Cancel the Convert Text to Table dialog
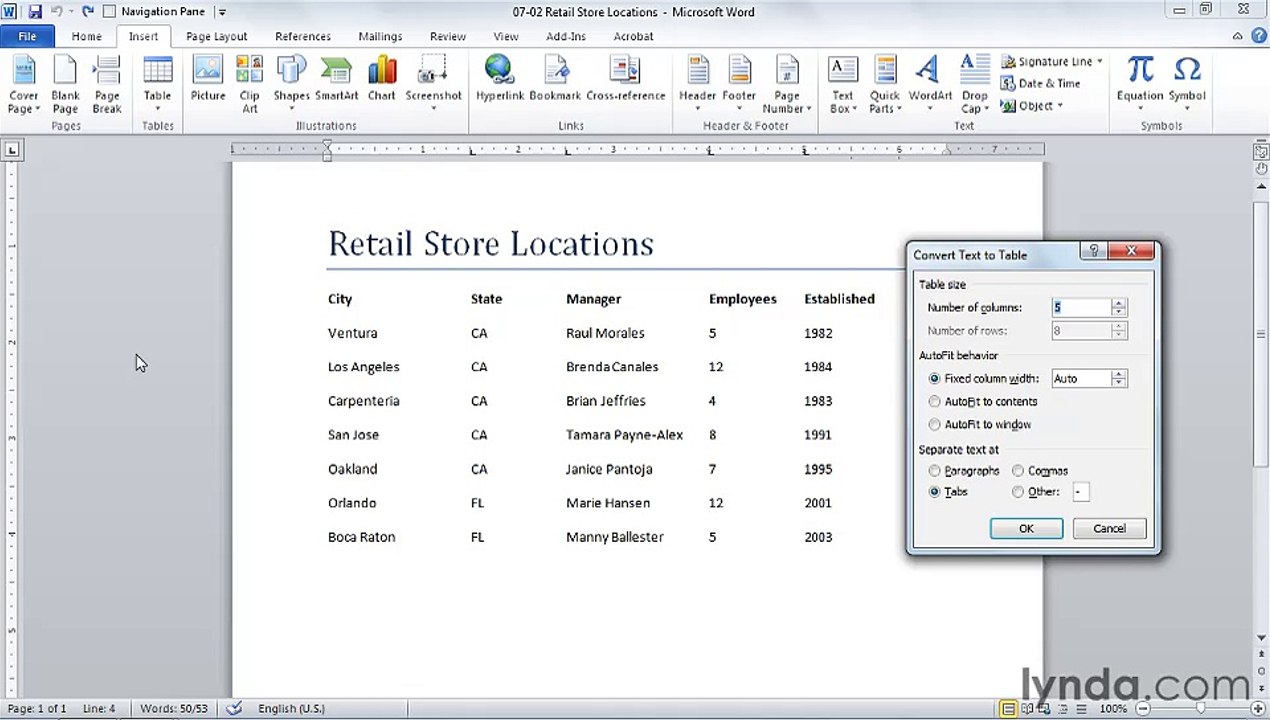 tap(1109, 529)
